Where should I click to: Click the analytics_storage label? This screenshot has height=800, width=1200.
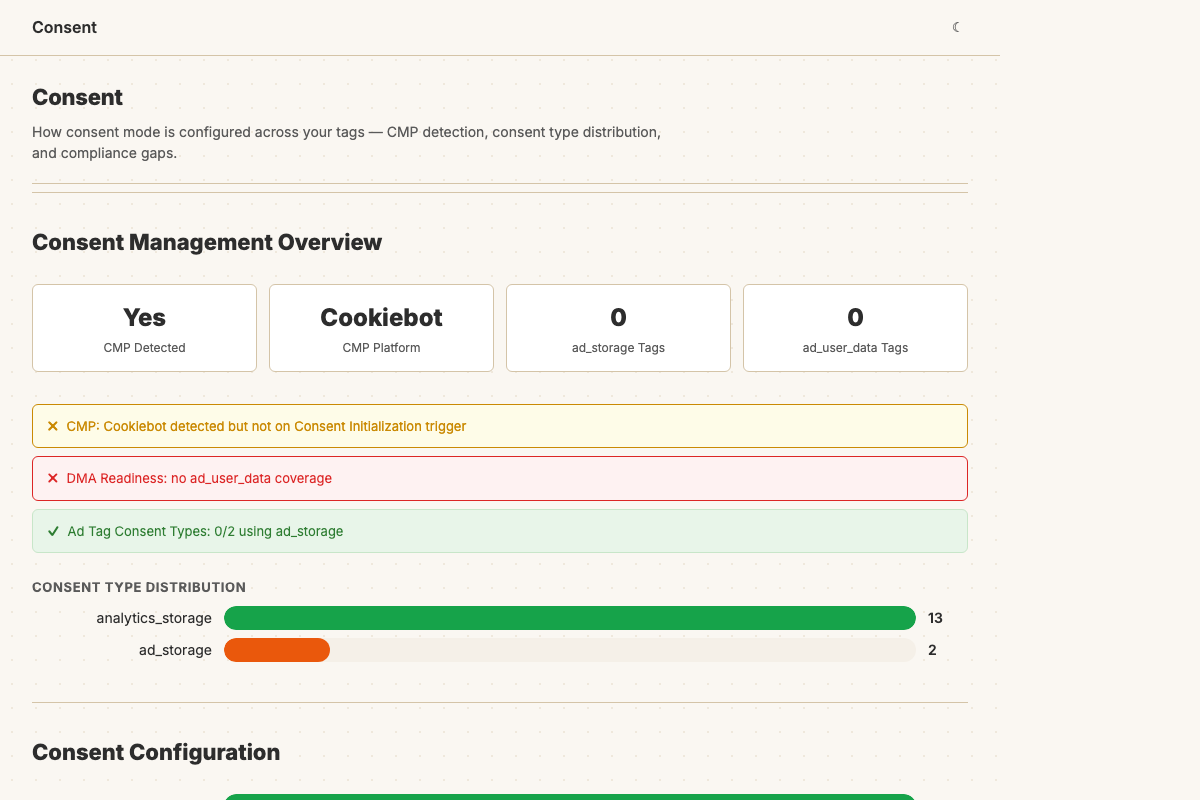[154, 618]
